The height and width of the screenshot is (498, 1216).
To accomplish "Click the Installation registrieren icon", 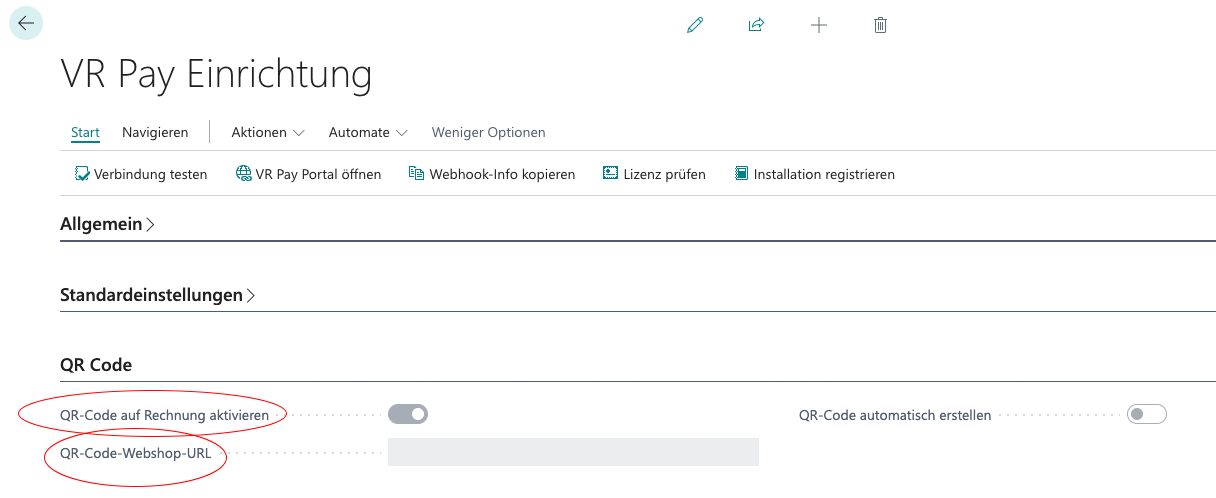I will point(741,174).
